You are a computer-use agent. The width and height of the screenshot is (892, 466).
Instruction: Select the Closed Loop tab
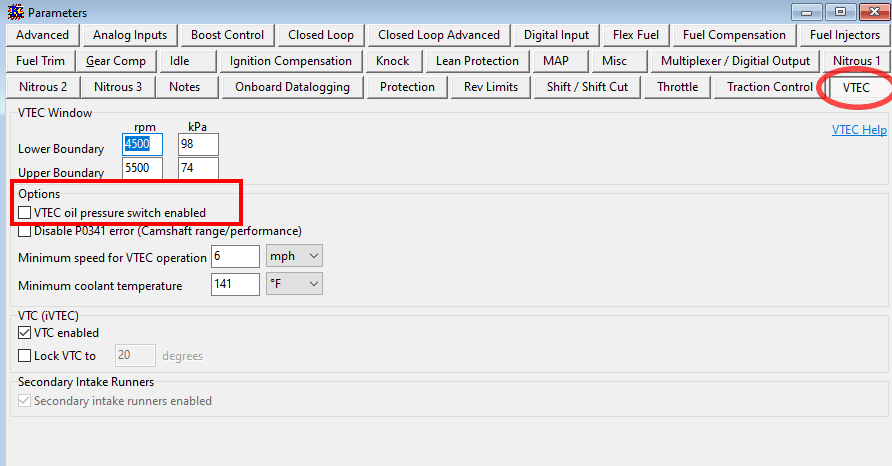321,35
